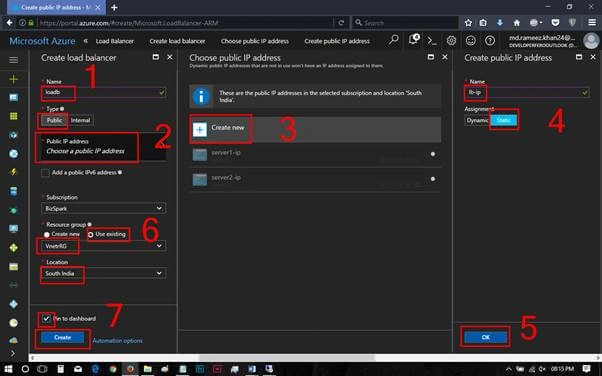Select the Public load balancer type
Image resolution: width=602 pixels, height=376 pixels.
coord(54,120)
